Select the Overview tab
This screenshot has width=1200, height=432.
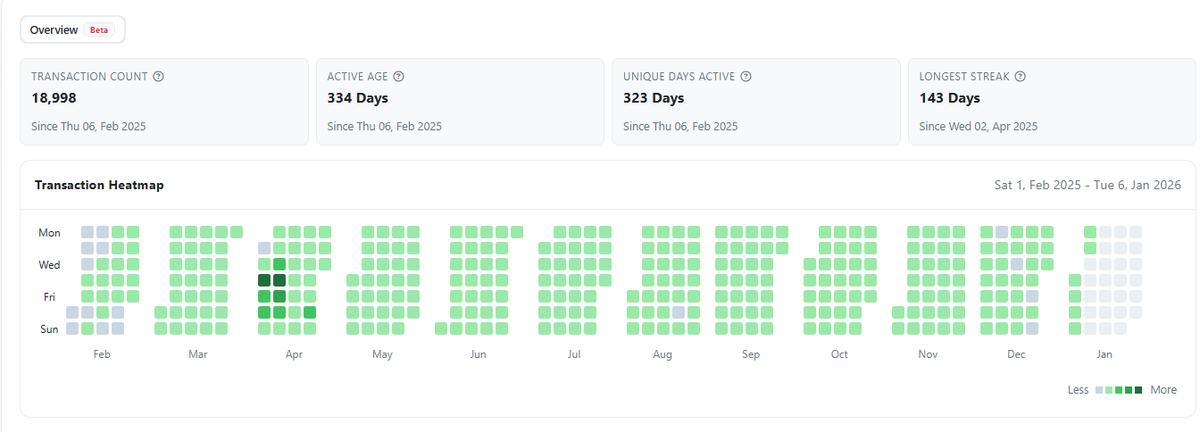72,30
